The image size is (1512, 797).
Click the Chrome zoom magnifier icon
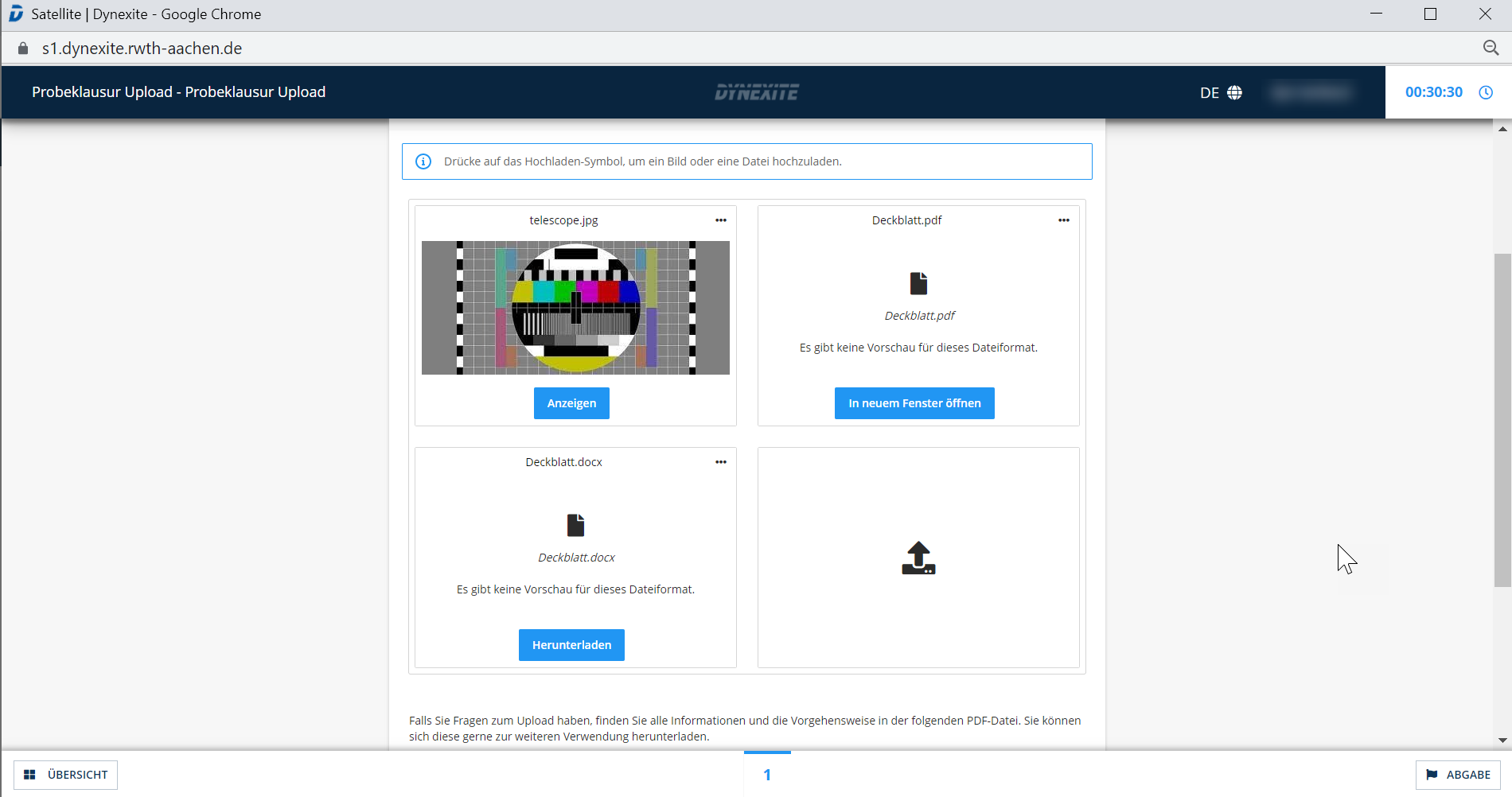coord(1491,49)
